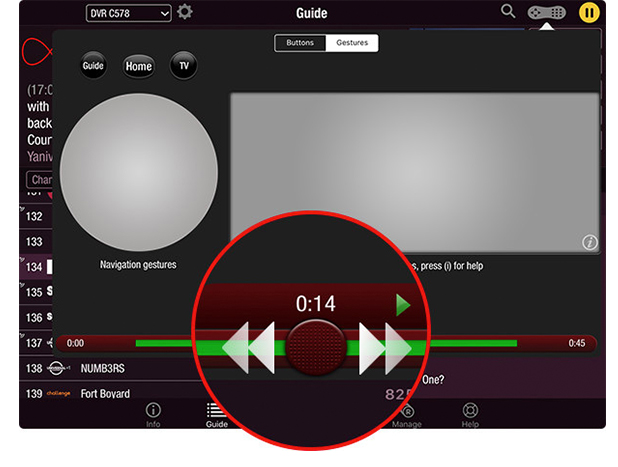Click the rewind double-arrow control
The image size is (618, 467).
(249, 348)
